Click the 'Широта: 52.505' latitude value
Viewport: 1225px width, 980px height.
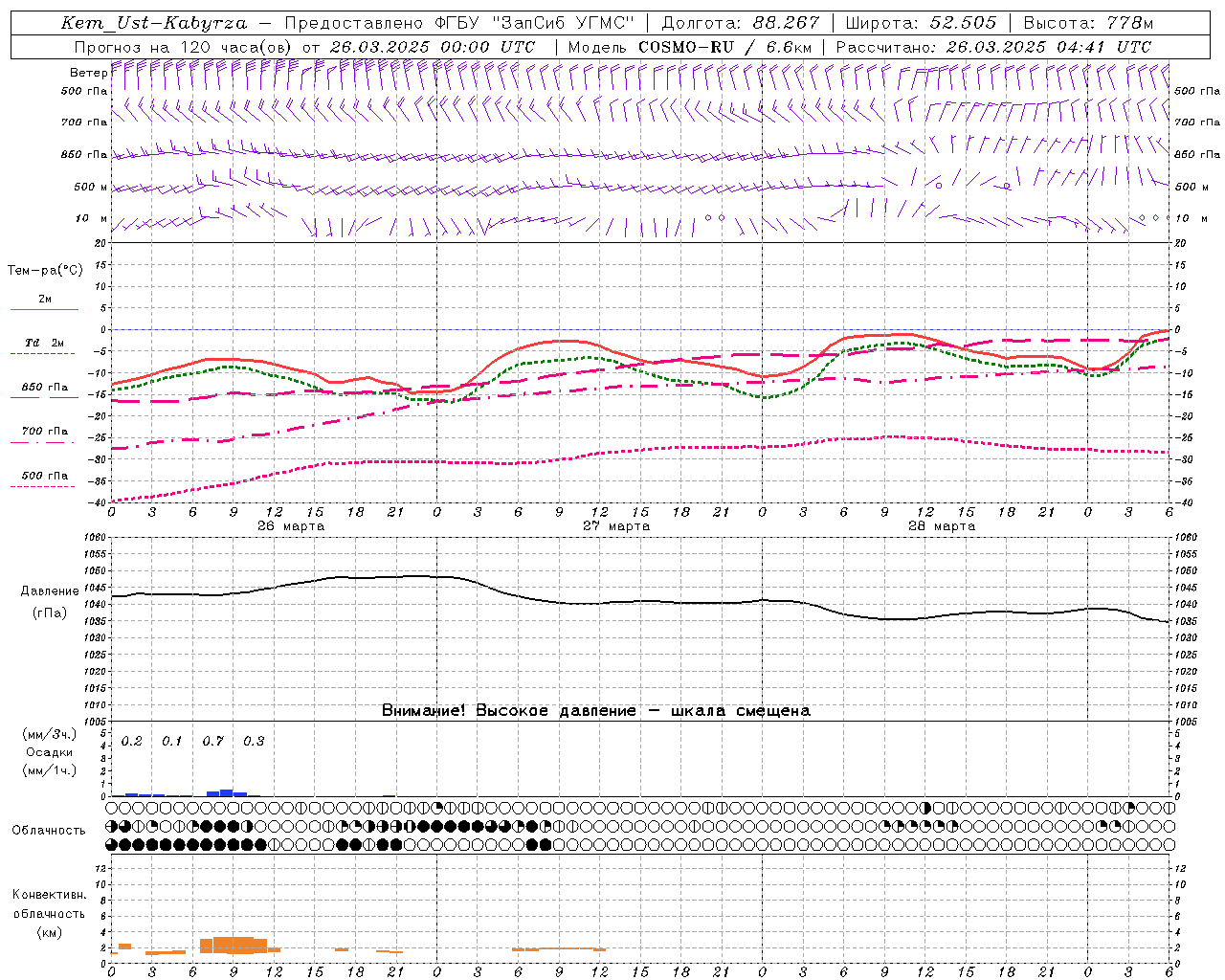coord(922,23)
